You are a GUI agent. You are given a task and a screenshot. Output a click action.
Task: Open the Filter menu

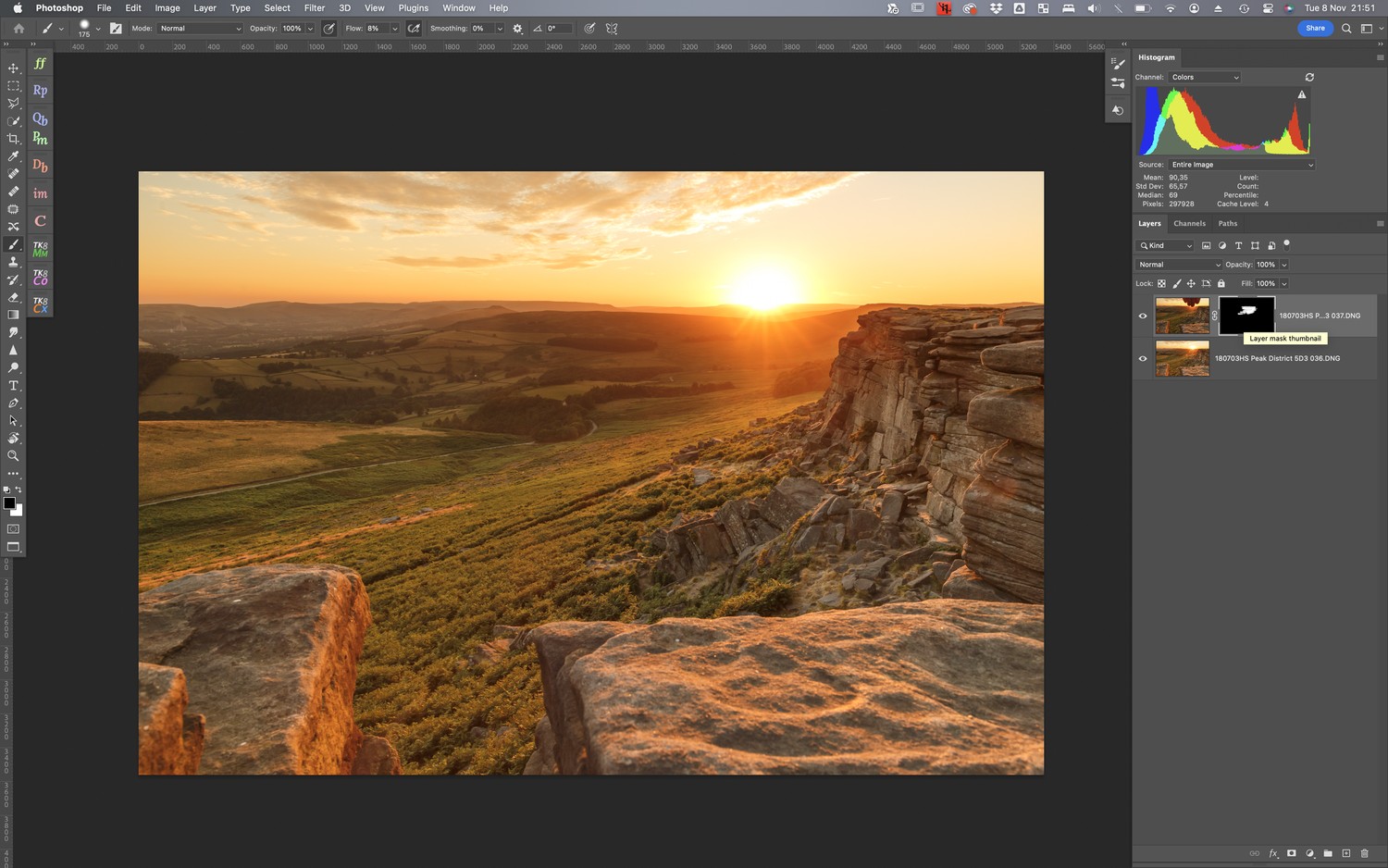click(x=315, y=8)
